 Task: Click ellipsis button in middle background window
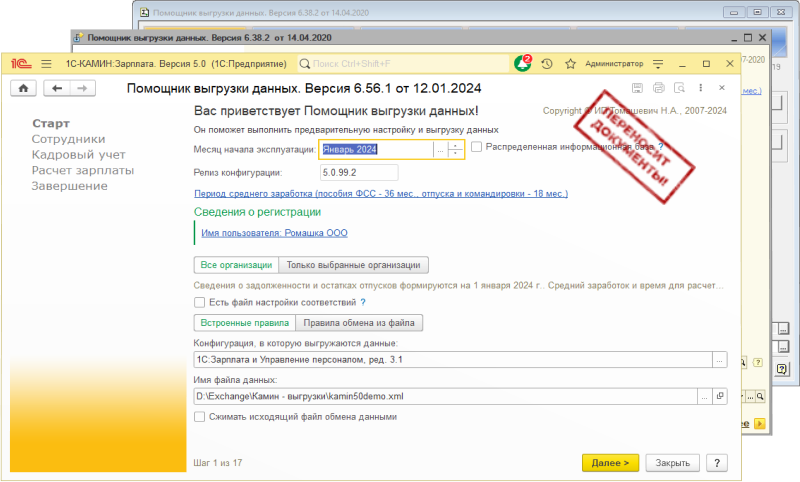pos(750,396)
